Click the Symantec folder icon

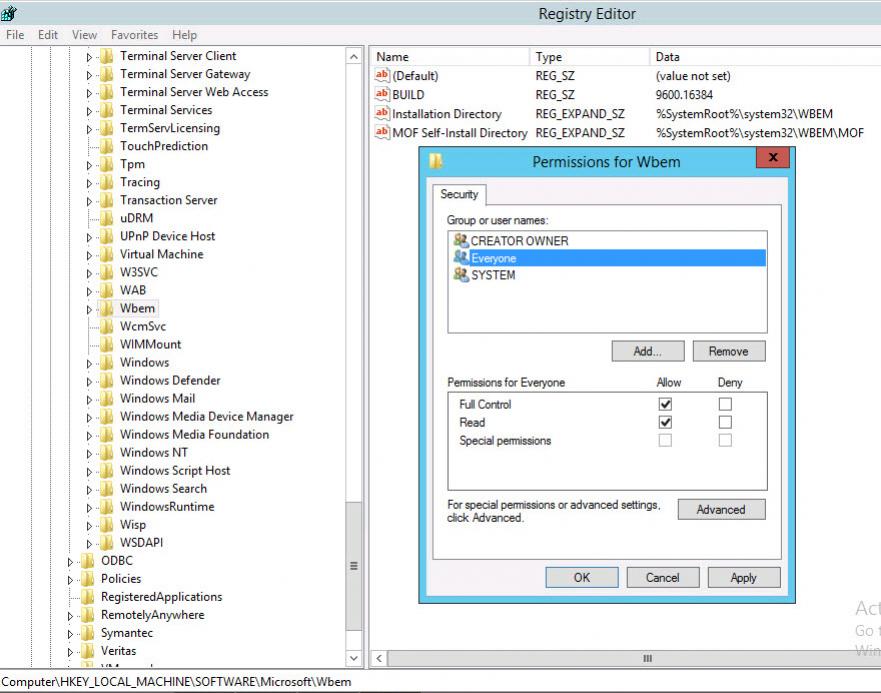[88, 633]
